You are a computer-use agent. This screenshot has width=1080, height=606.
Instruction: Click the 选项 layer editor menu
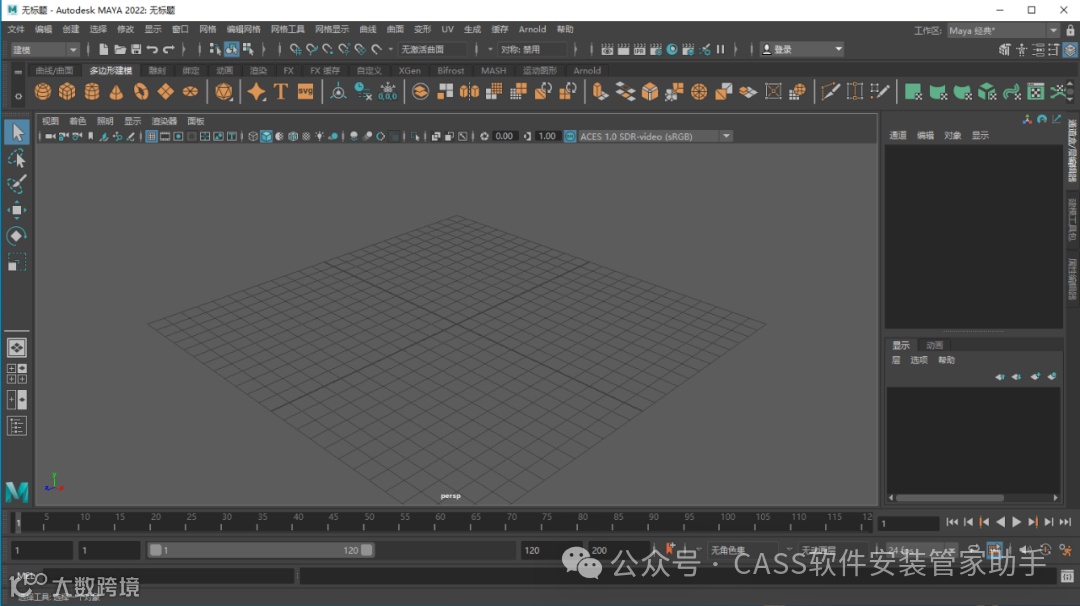pyautogui.click(x=919, y=360)
